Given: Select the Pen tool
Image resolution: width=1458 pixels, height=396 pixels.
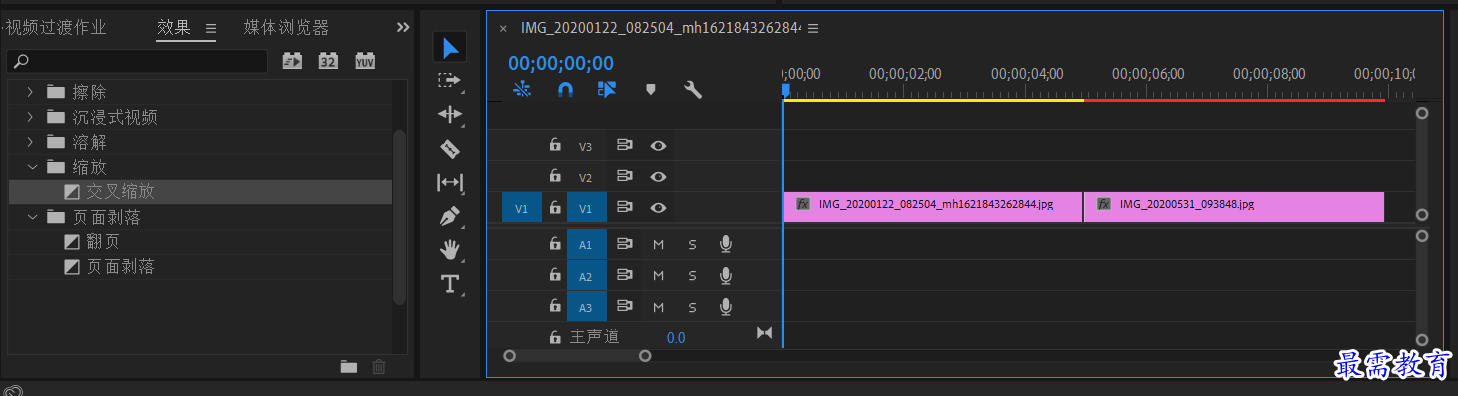Looking at the screenshot, I should [450, 216].
